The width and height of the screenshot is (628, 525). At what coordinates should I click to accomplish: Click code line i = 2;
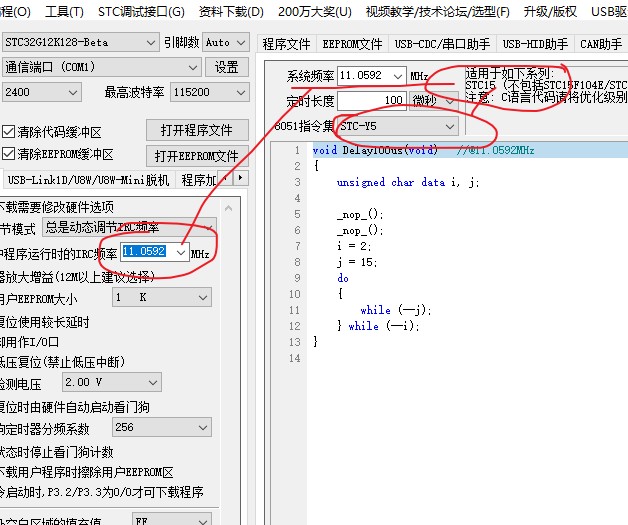coord(354,246)
